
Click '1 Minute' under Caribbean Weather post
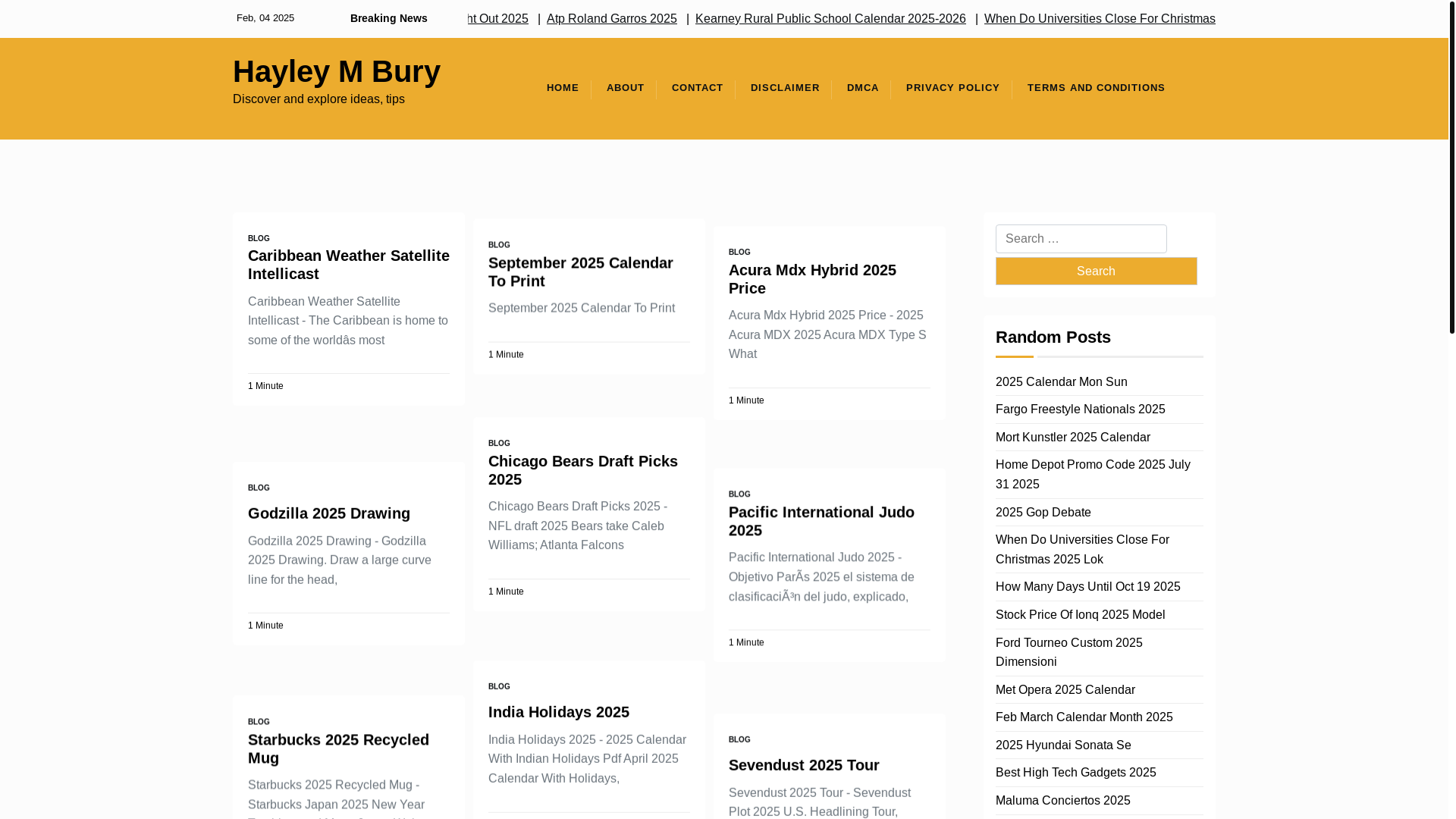click(x=265, y=386)
